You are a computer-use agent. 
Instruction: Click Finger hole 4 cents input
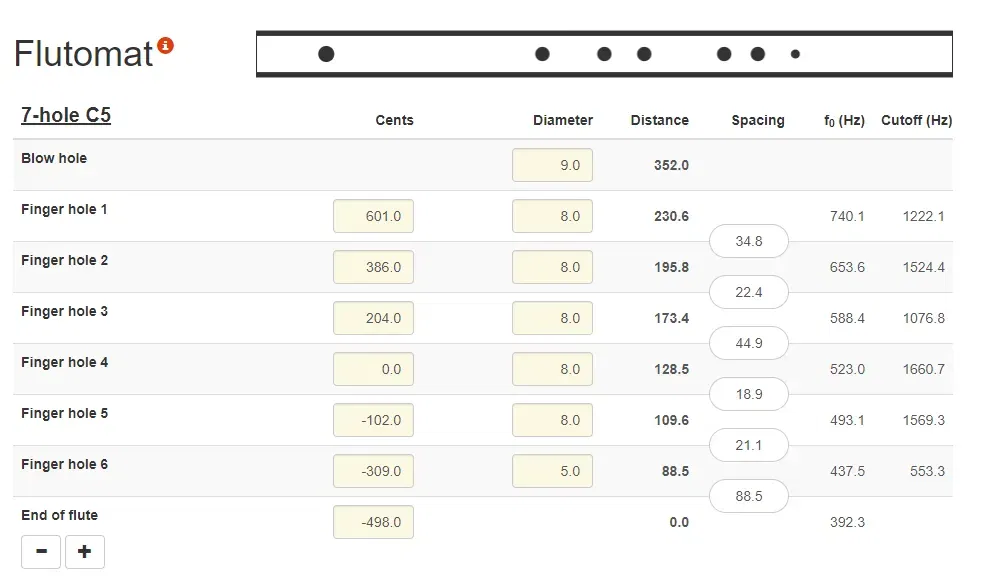point(373,369)
